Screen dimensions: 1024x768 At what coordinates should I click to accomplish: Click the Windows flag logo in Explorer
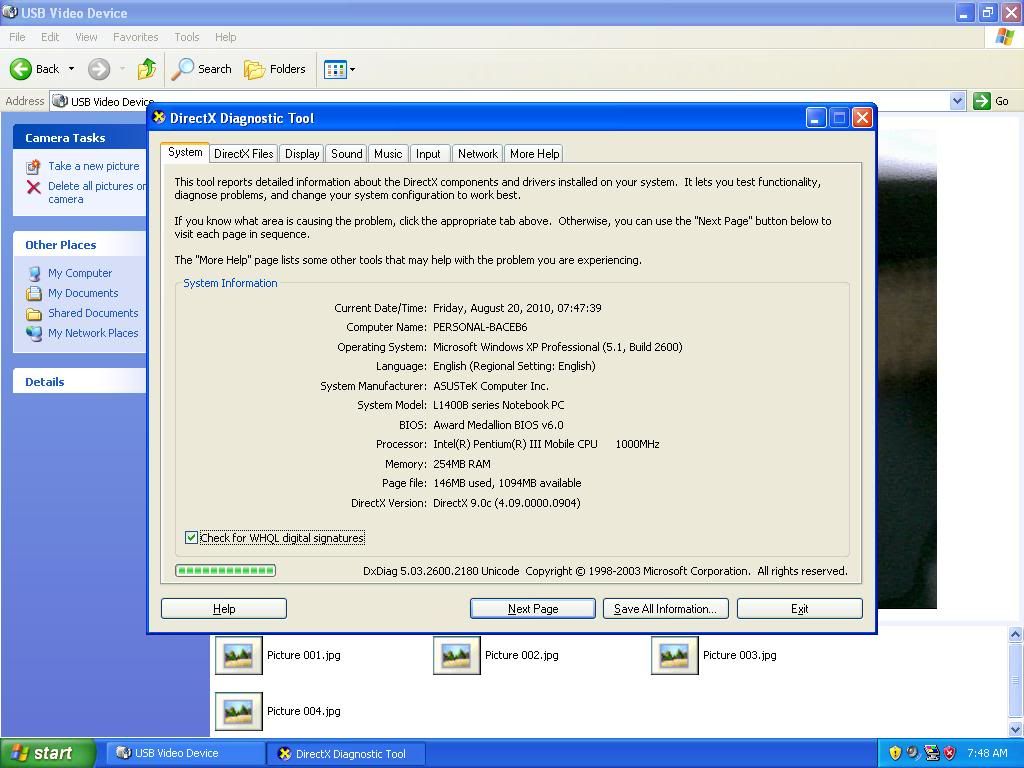[x=1004, y=37]
